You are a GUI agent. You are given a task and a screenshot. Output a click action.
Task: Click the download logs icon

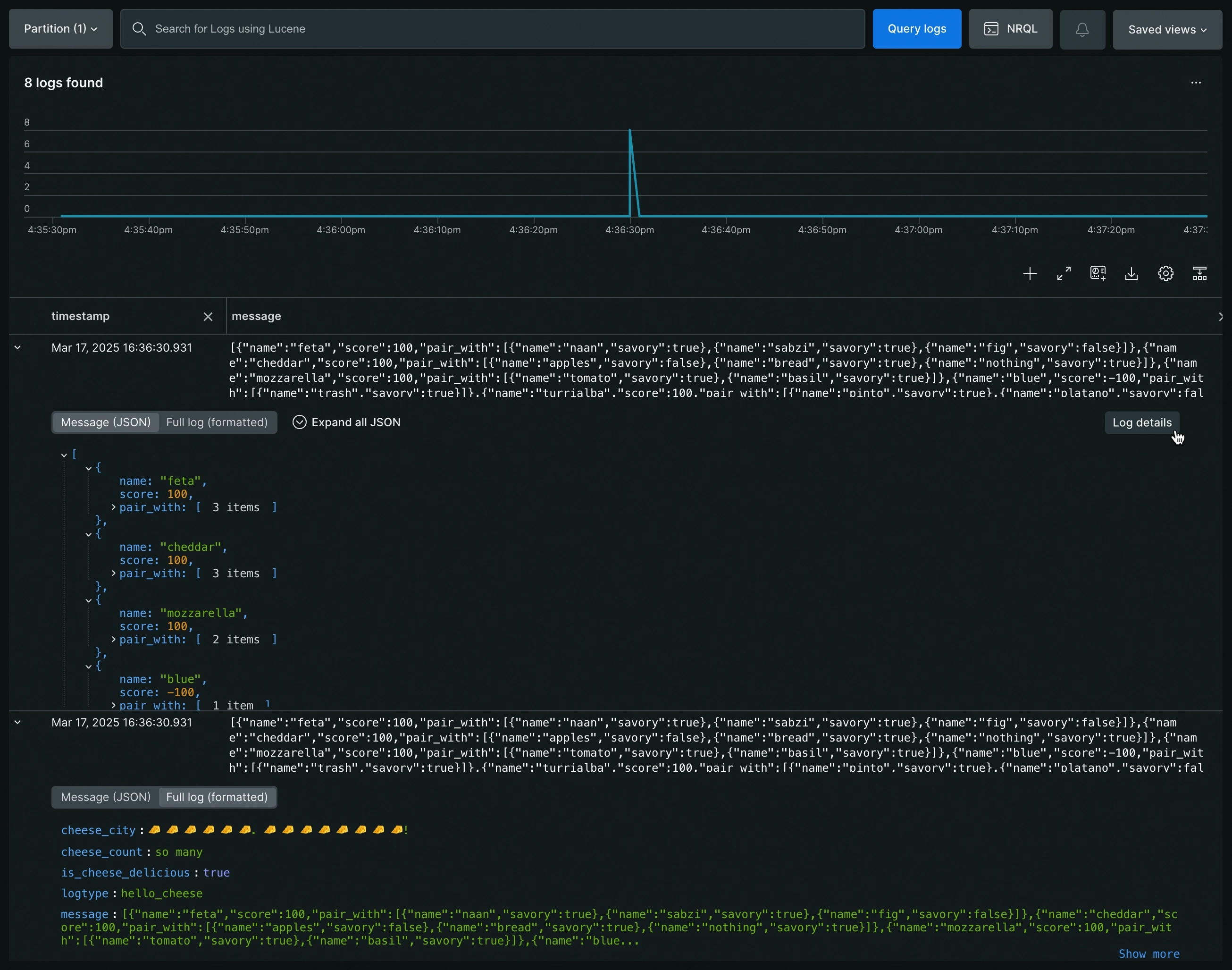pos(1131,274)
